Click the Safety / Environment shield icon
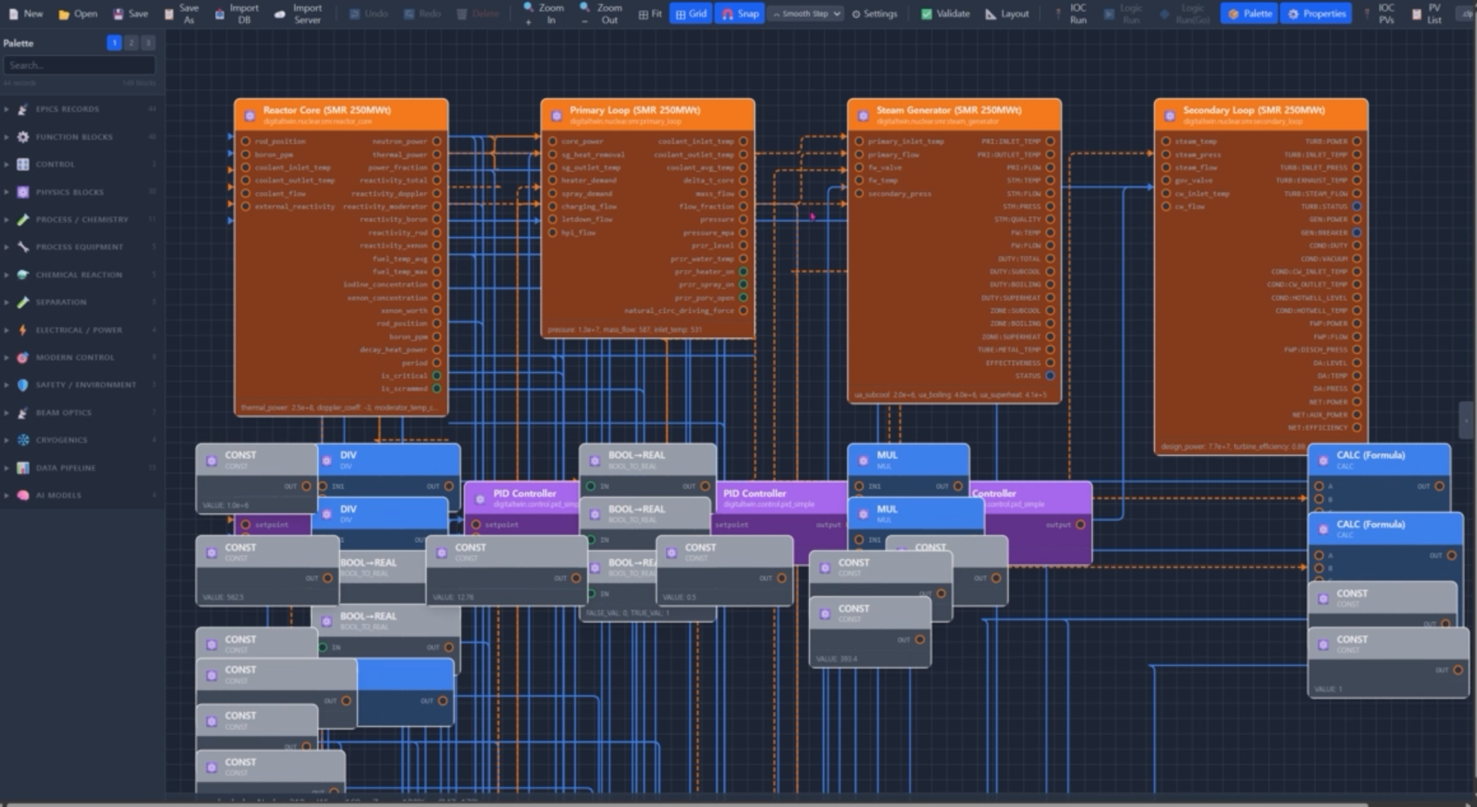The height and width of the screenshot is (807, 1477). (23, 385)
